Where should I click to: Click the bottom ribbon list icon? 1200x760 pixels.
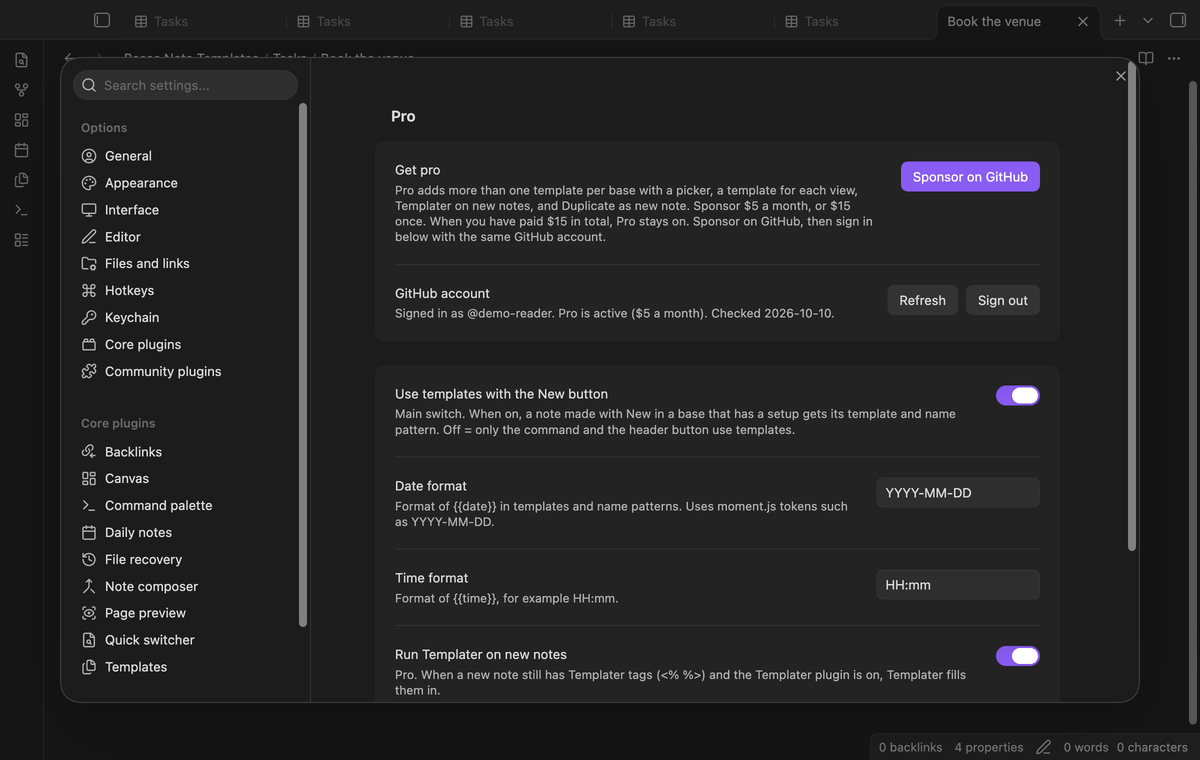click(x=21, y=240)
